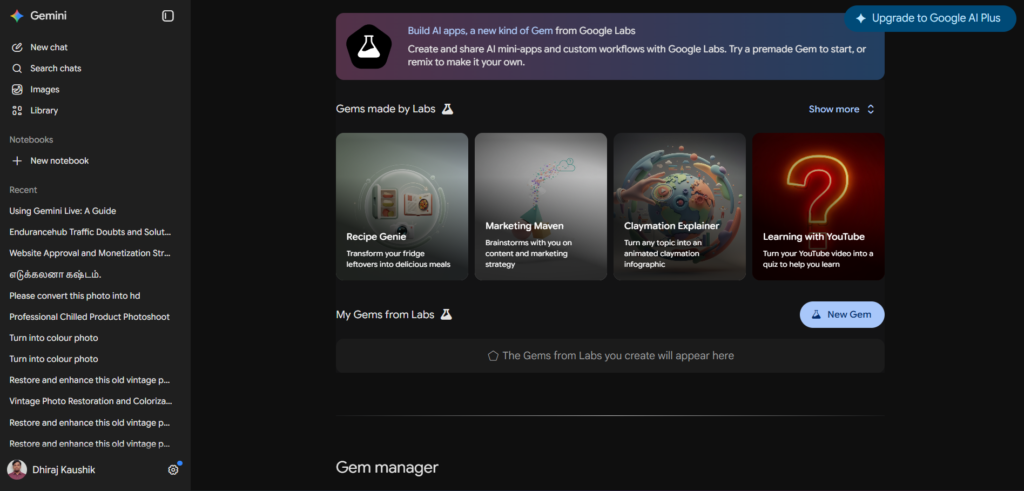Click the flask icon beside My Gems from Labs

coord(446,314)
